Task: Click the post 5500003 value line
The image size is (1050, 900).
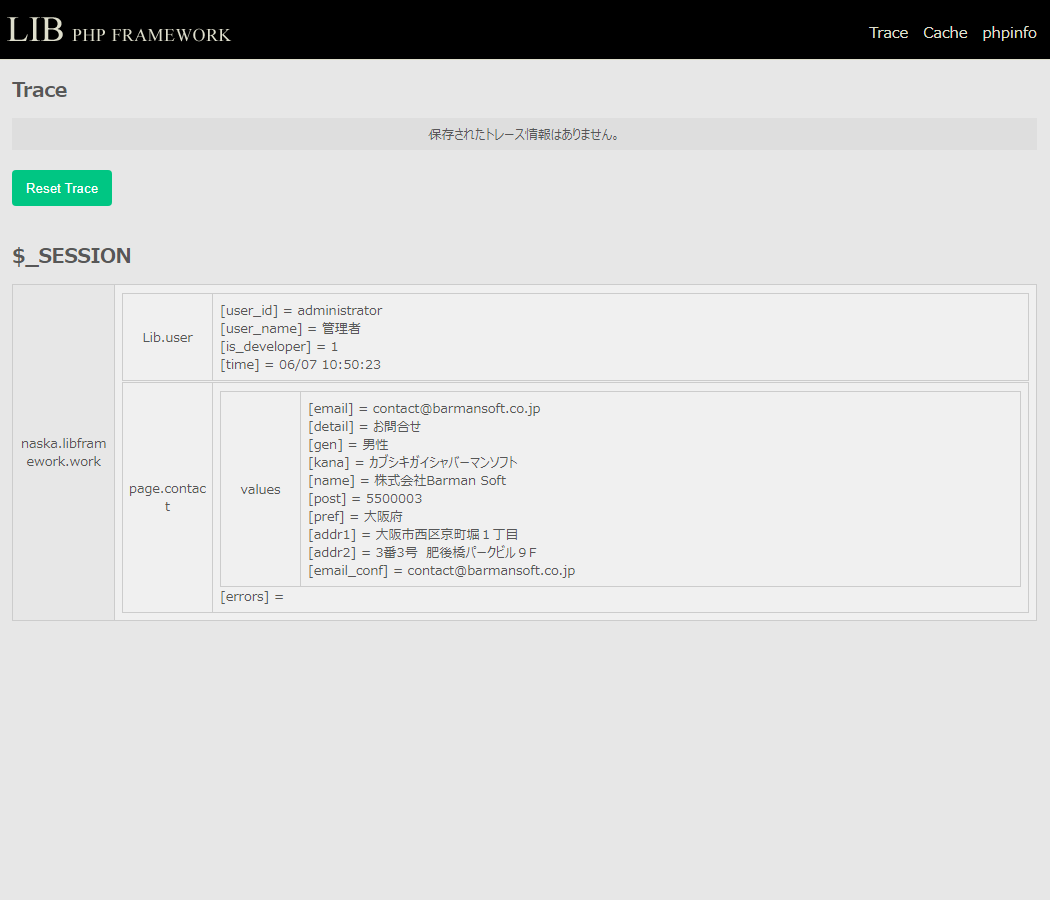Action: 365,499
